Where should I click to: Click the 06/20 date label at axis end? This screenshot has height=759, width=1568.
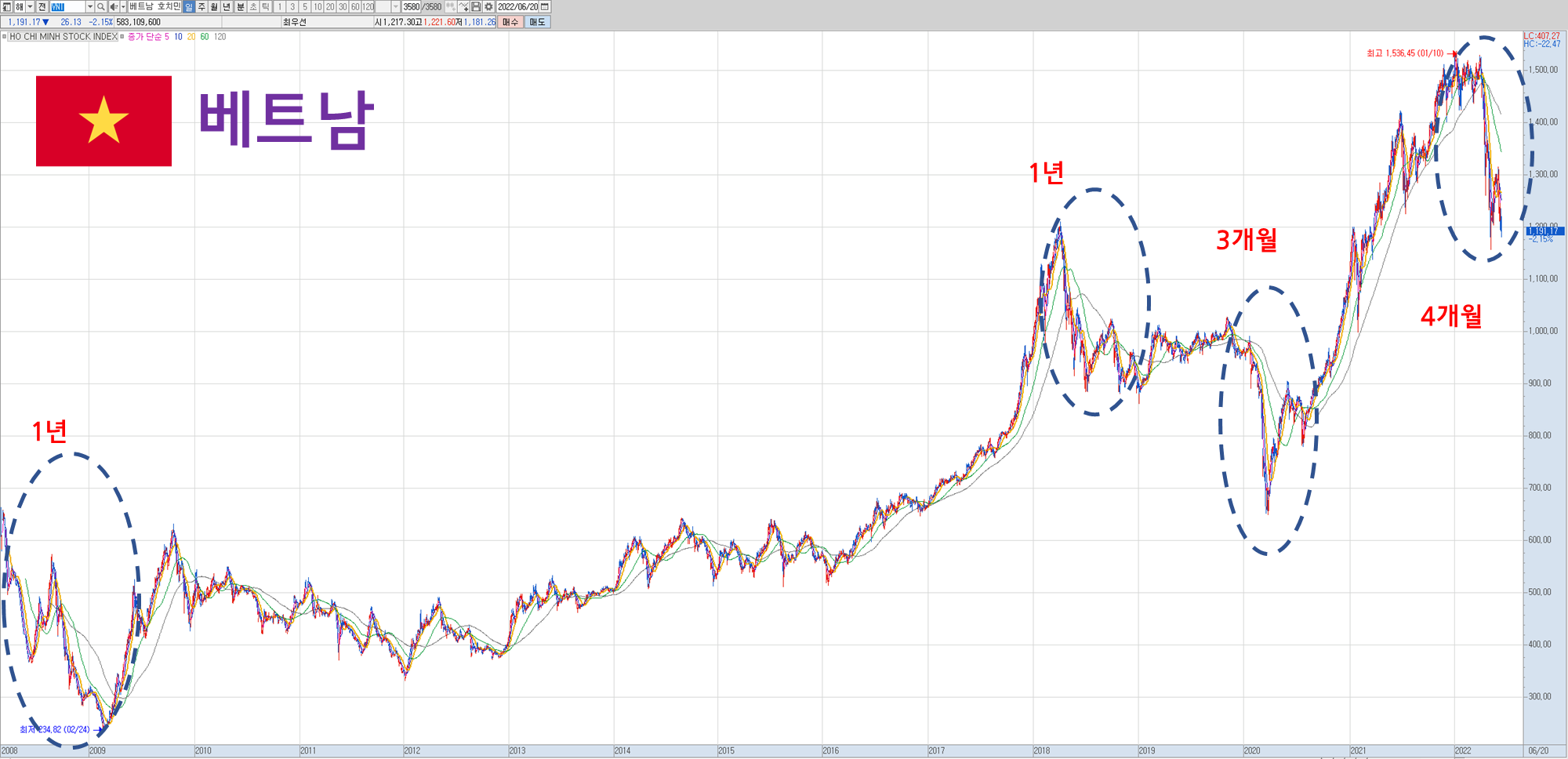point(1538,750)
